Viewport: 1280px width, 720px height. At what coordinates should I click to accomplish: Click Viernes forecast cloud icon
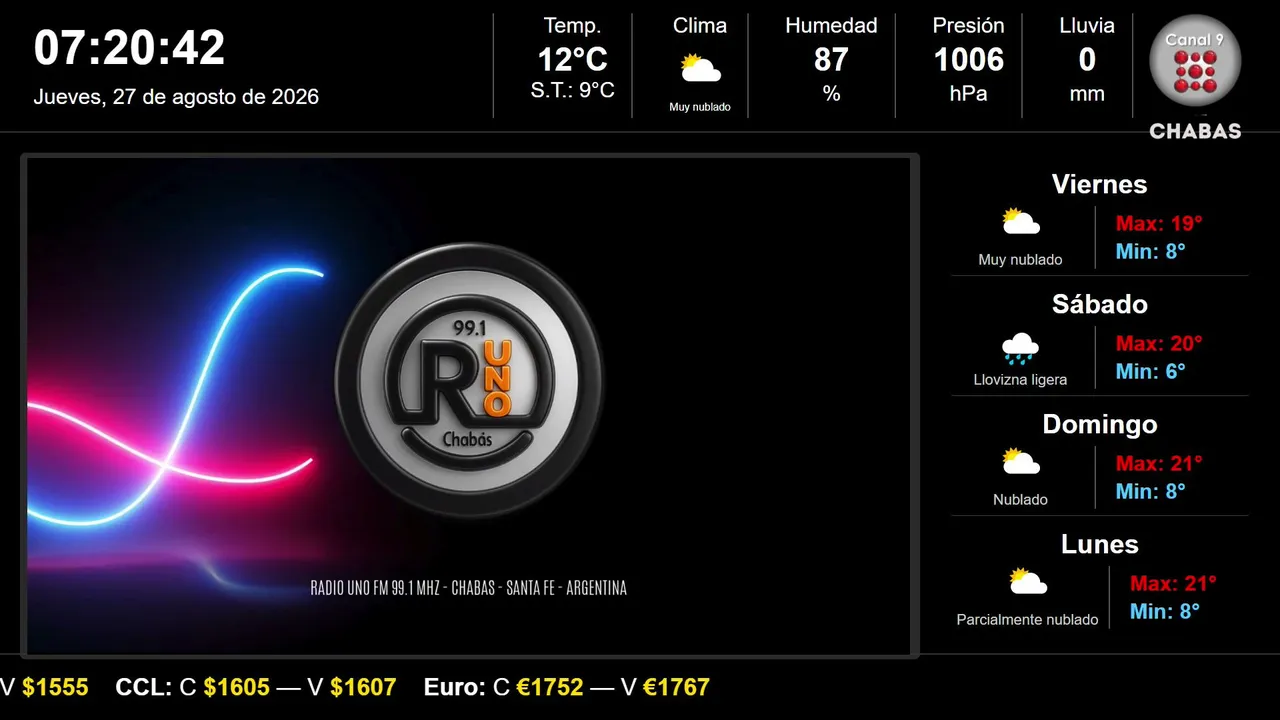pos(1021,221)
